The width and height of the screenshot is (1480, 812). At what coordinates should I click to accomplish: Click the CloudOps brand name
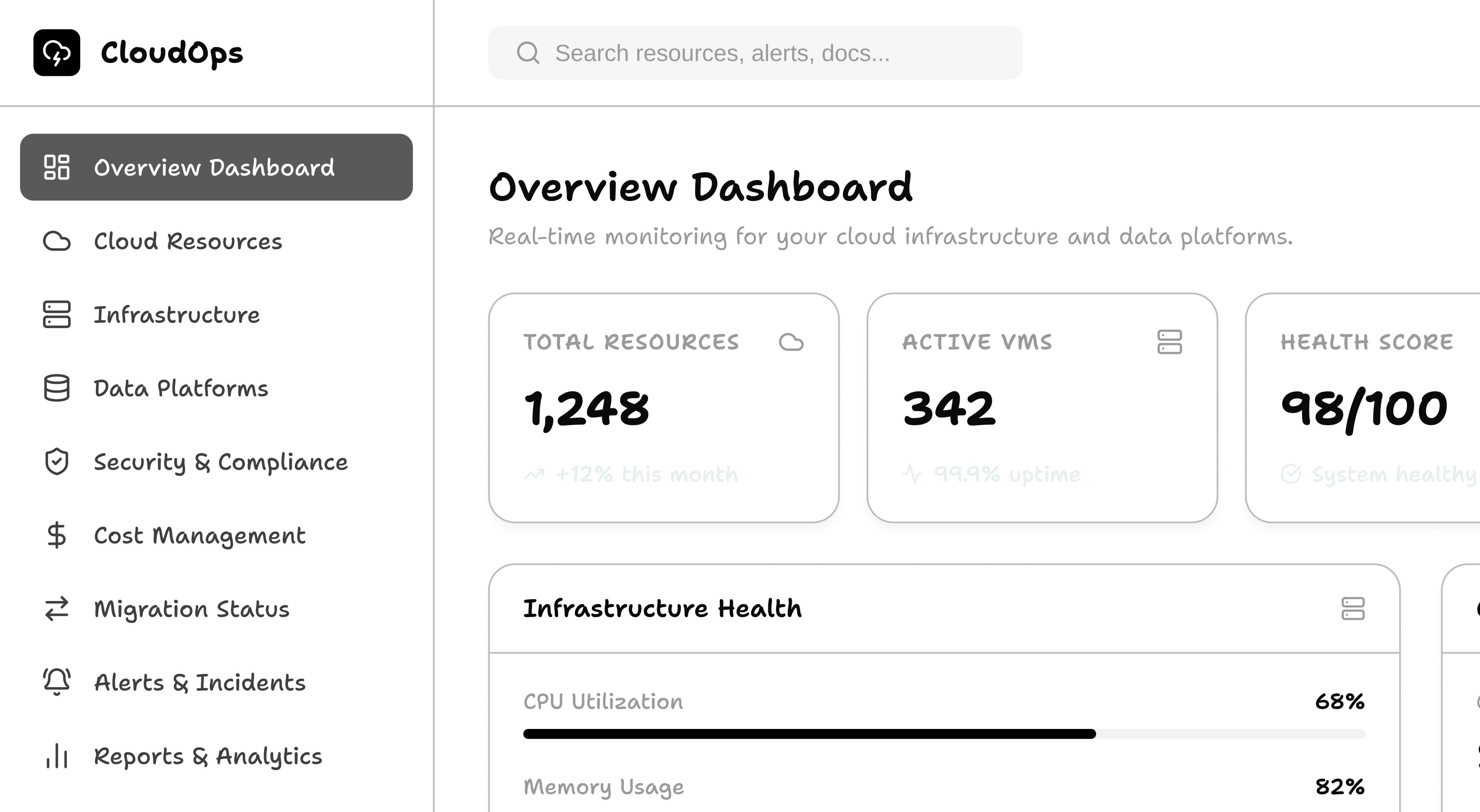(x=172, y=53)
